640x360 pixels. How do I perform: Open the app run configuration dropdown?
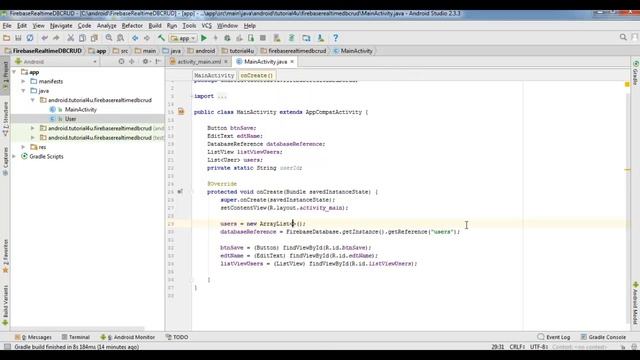pos(183,38)
